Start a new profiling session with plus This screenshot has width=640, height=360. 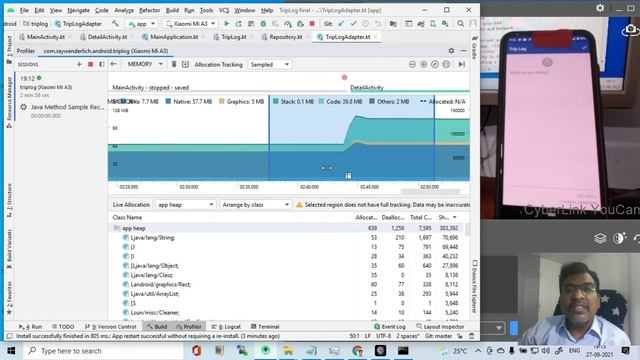79,64
